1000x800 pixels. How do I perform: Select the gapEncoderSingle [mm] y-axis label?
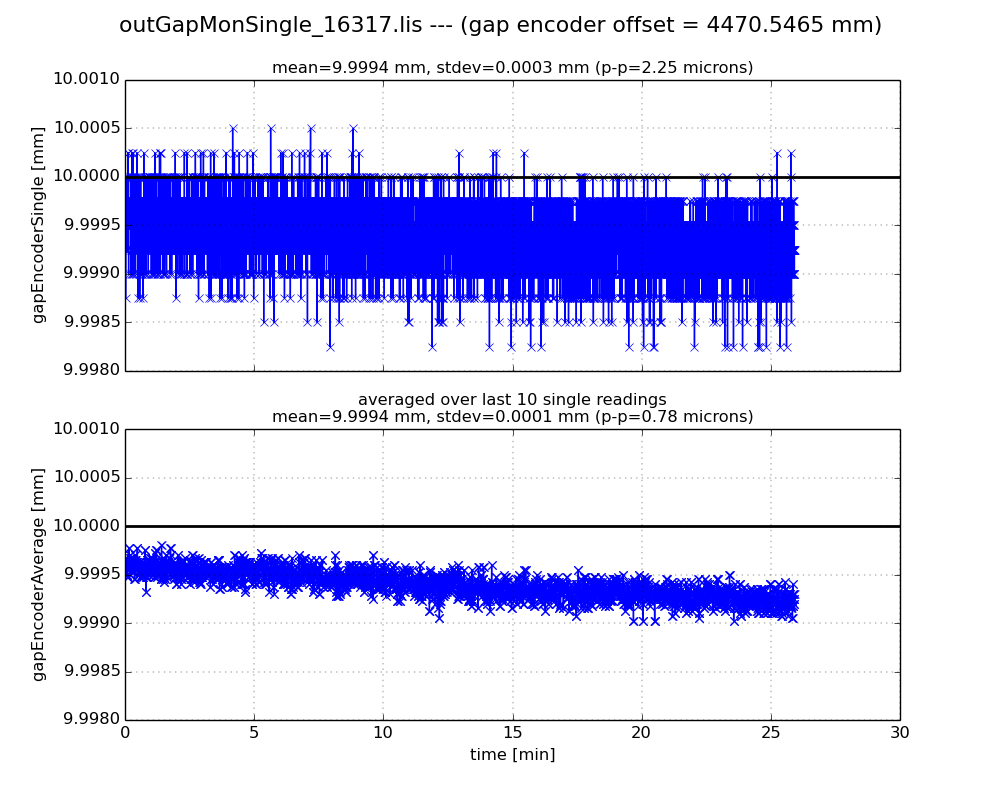pyautogui.click(x=39, y=225)
